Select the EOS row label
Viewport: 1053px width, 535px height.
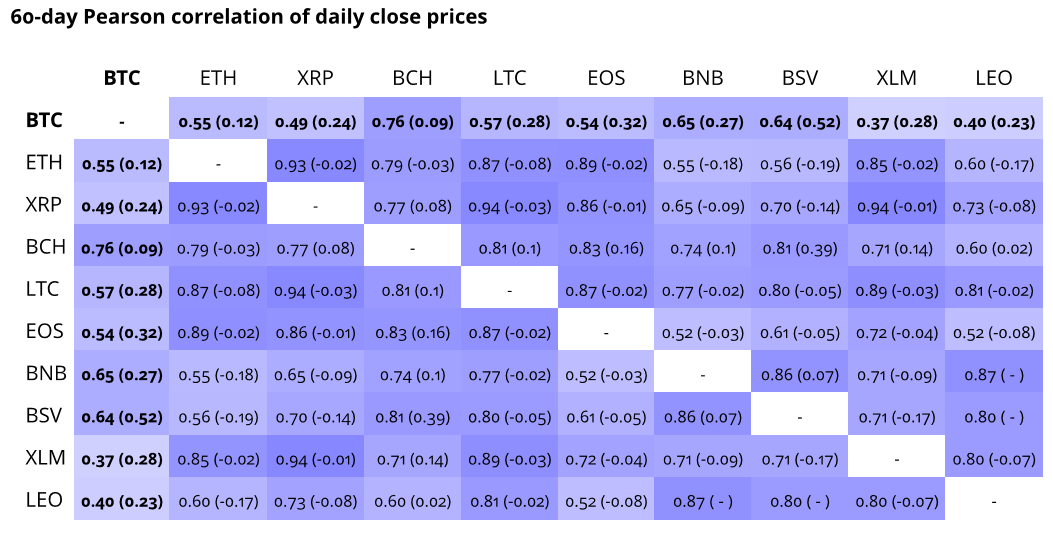(x=45, y=332)
